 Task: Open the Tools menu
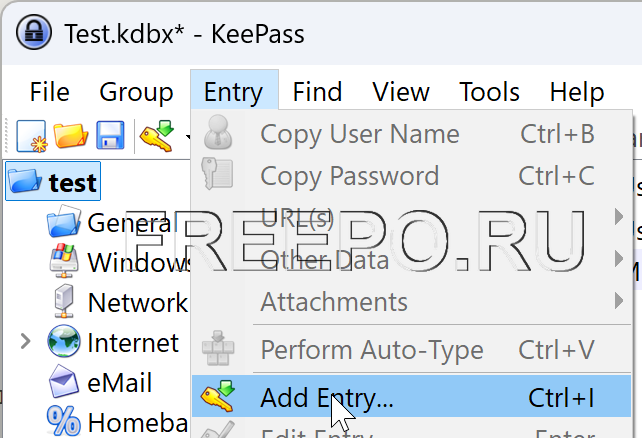(489, 92)
